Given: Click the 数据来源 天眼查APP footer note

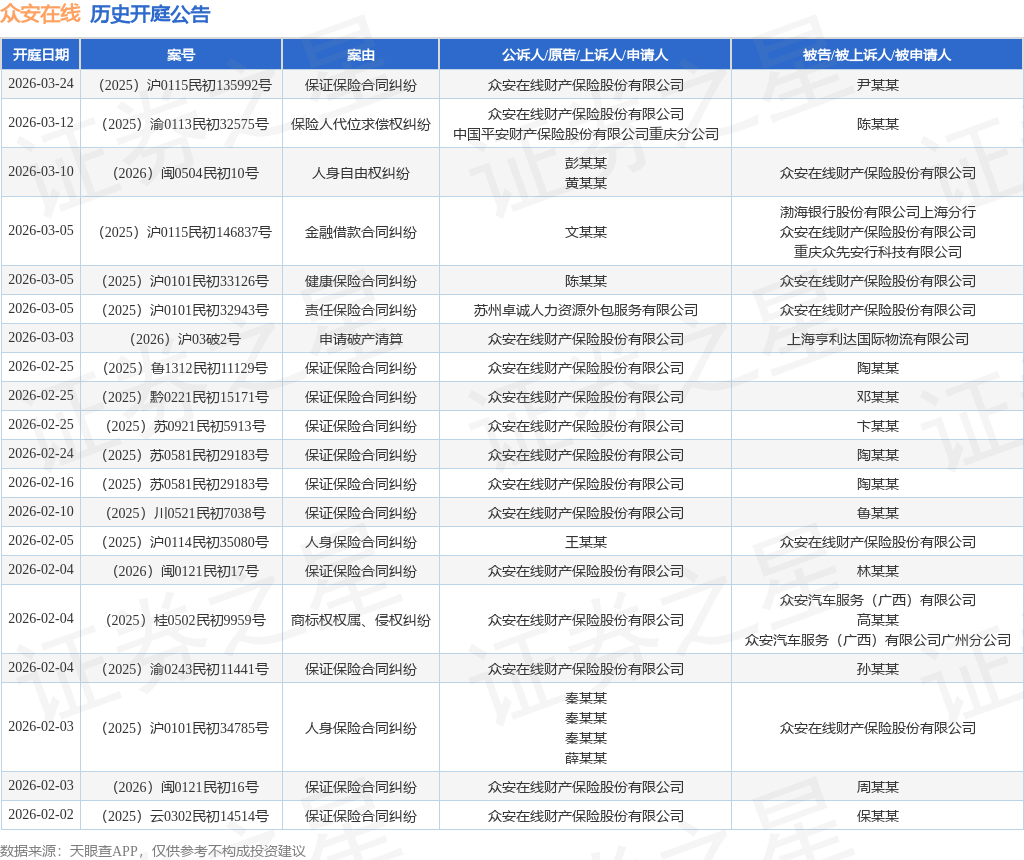Looking at the screenshot, I should click(x=153, y=851).
